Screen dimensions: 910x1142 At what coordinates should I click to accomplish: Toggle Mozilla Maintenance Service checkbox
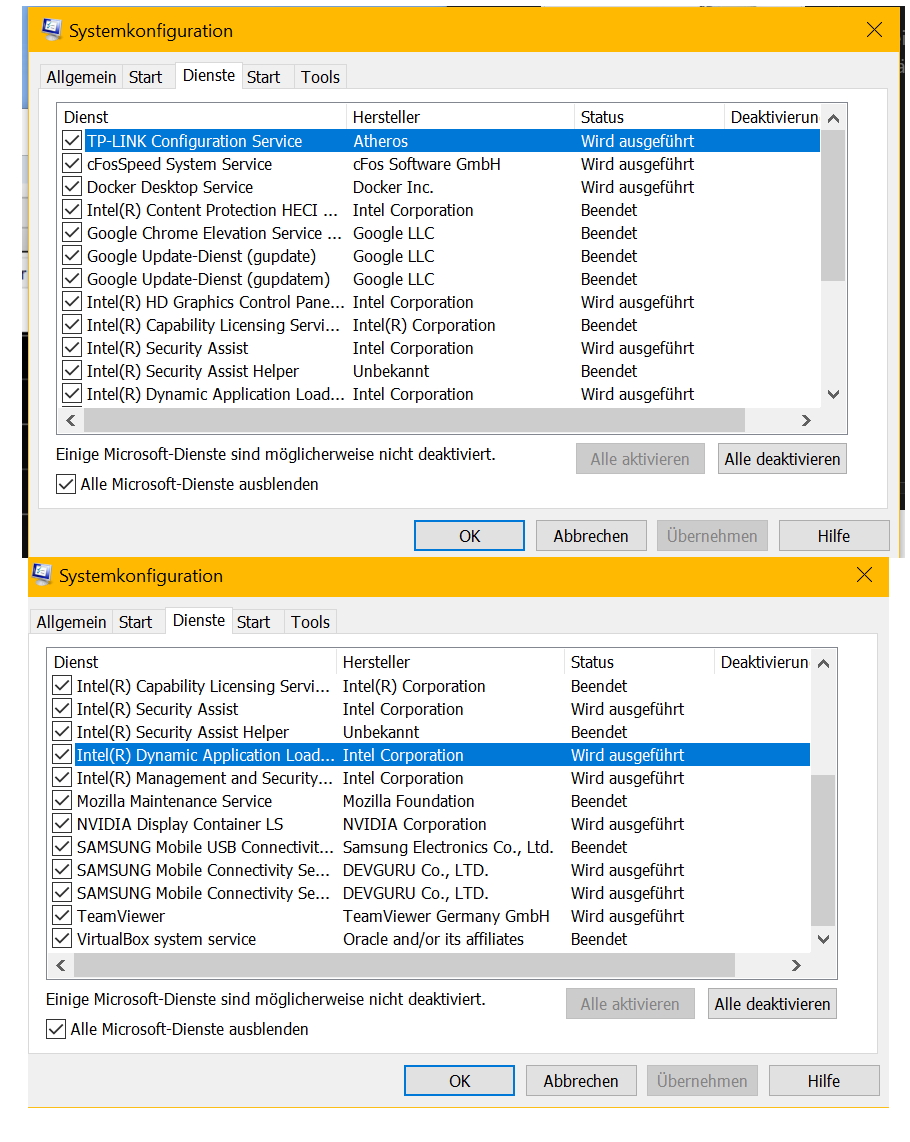tap(62, 801)
